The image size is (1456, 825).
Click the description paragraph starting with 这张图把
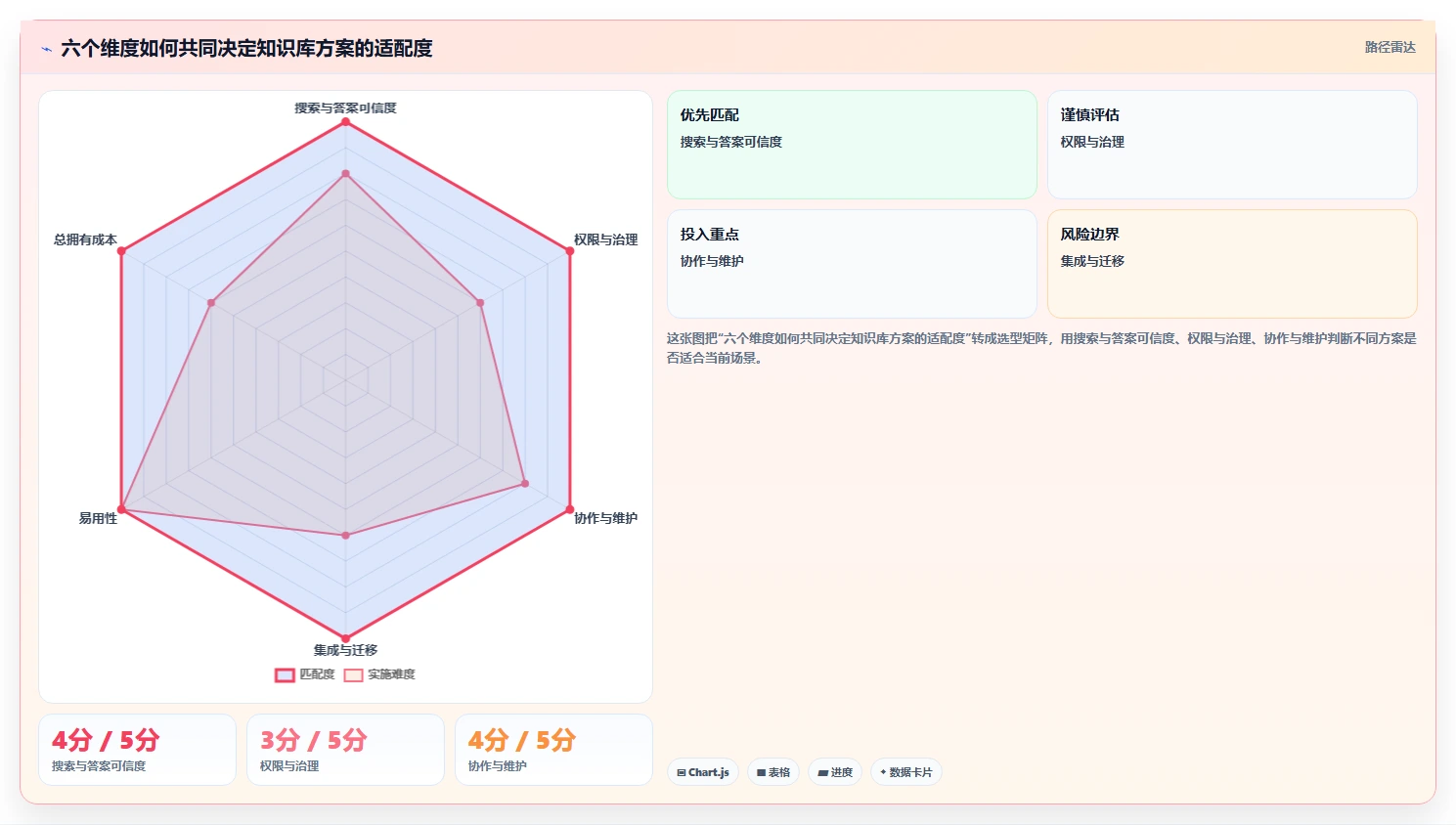coord(1041,348)
